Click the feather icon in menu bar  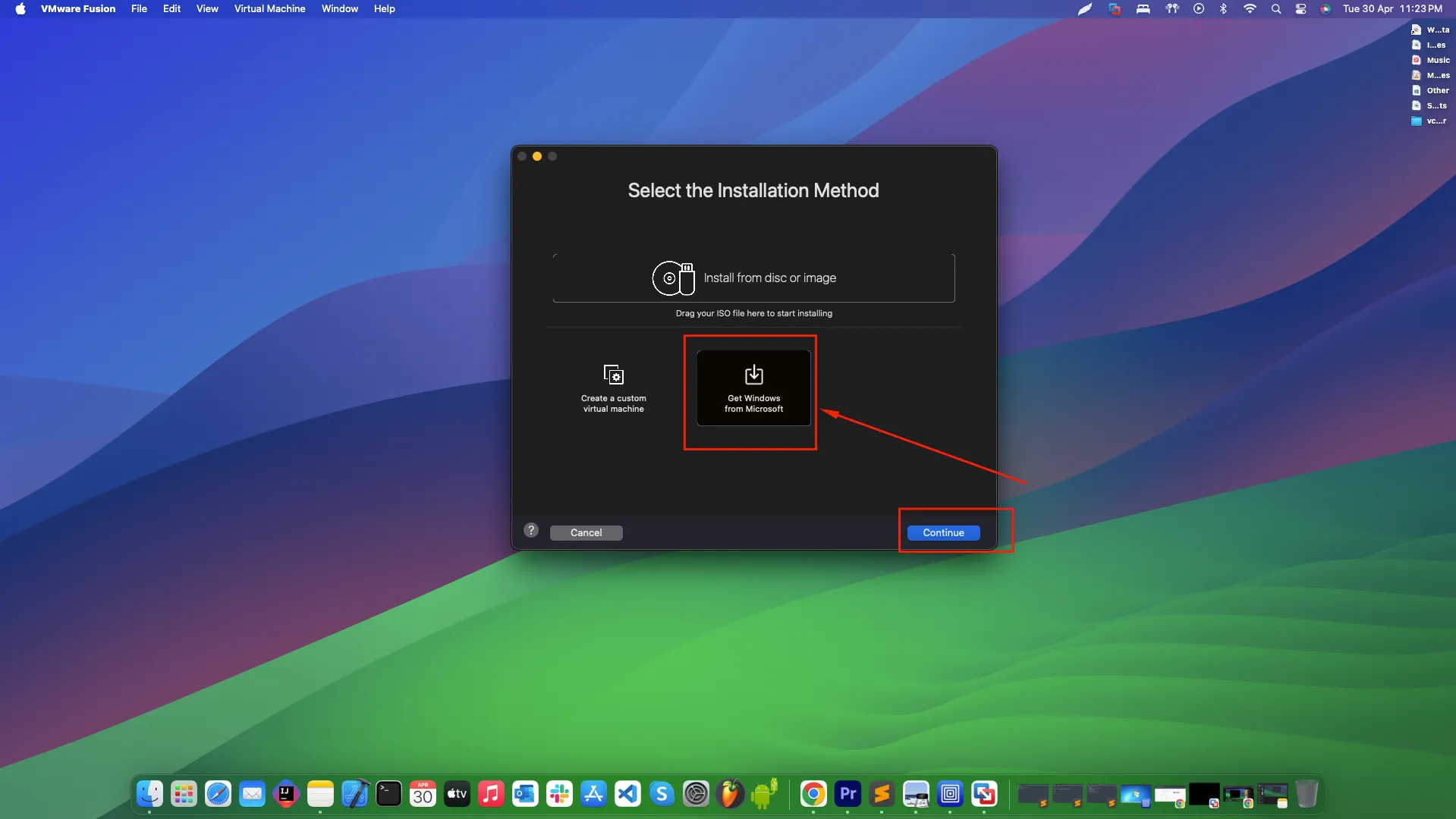tap(1085, 9)
